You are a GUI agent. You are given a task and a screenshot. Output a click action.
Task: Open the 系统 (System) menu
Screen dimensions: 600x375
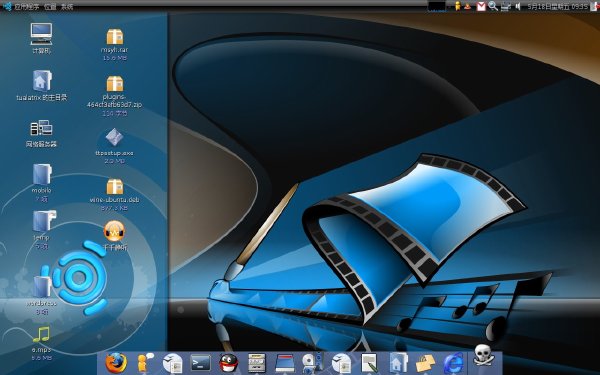67,7
